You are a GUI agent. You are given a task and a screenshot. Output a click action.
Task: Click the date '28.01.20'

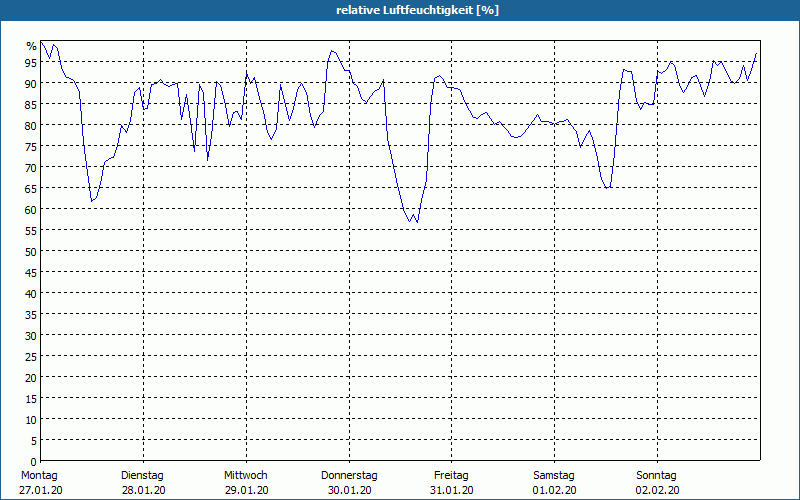tap(143, 490)
